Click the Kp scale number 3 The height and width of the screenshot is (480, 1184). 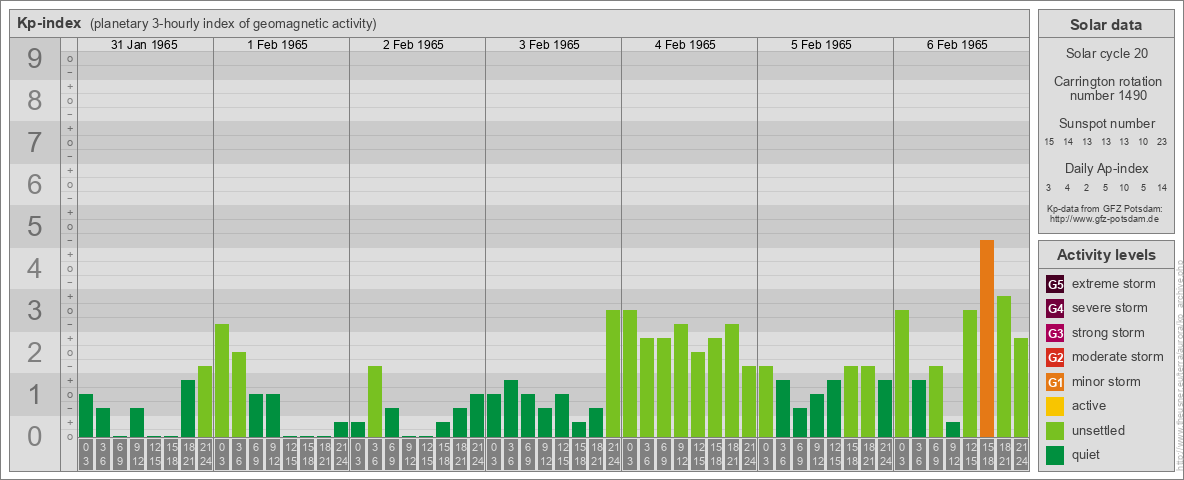pos(34,310)
